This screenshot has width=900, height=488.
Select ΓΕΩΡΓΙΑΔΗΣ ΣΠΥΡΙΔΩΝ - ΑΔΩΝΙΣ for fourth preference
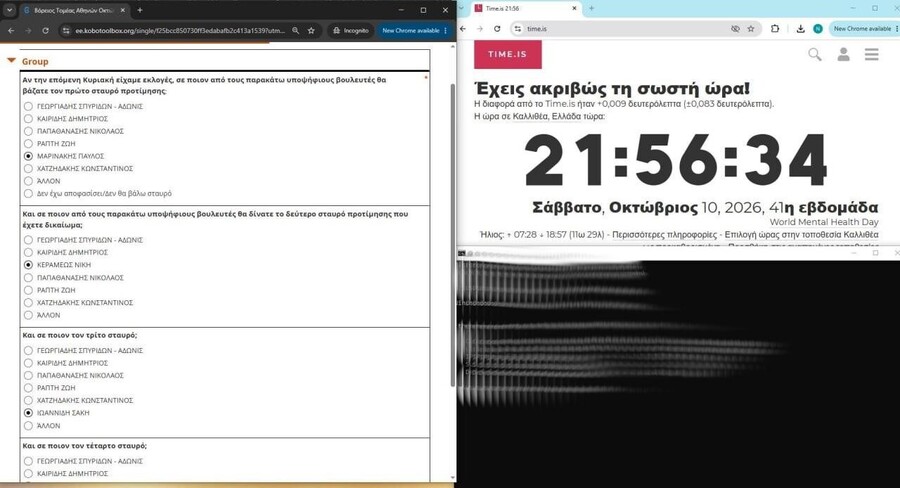coord(28,461)
